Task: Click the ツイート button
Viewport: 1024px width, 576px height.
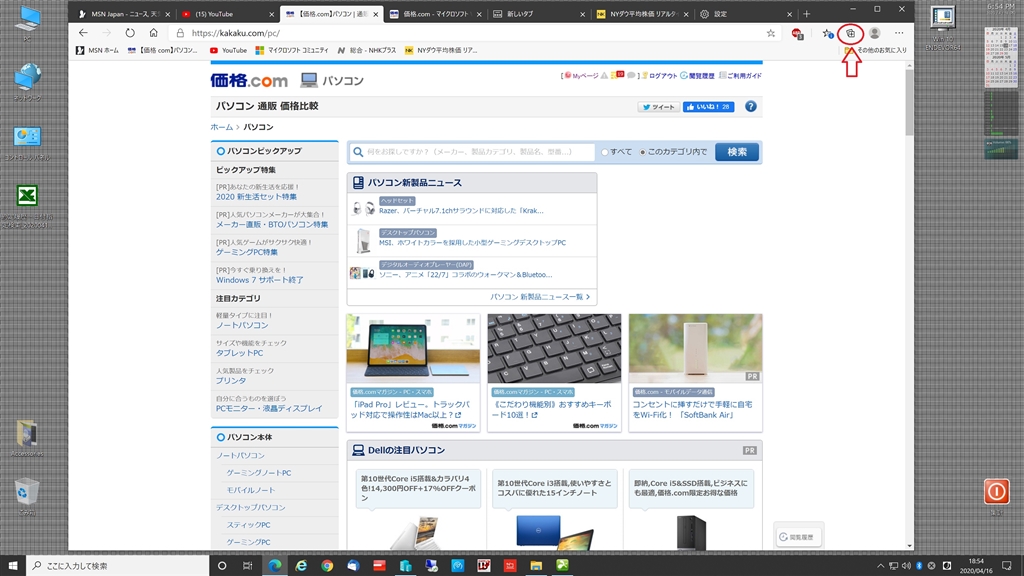Action: click(658, 107)
